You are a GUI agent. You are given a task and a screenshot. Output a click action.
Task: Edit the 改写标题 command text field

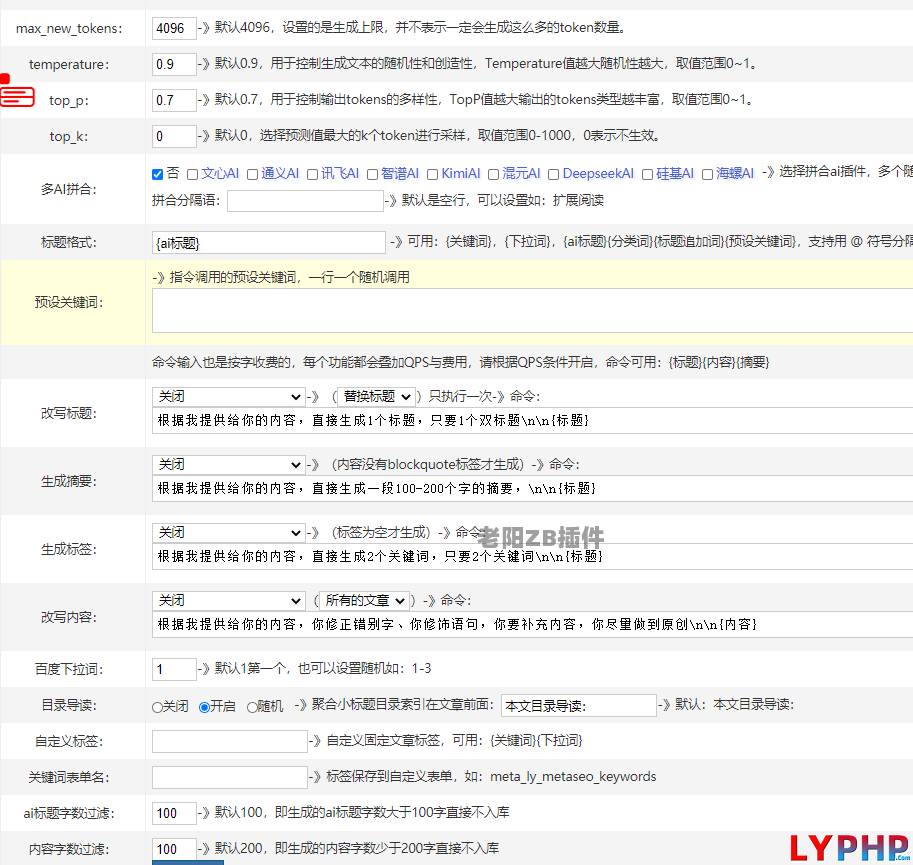[532, 420]
